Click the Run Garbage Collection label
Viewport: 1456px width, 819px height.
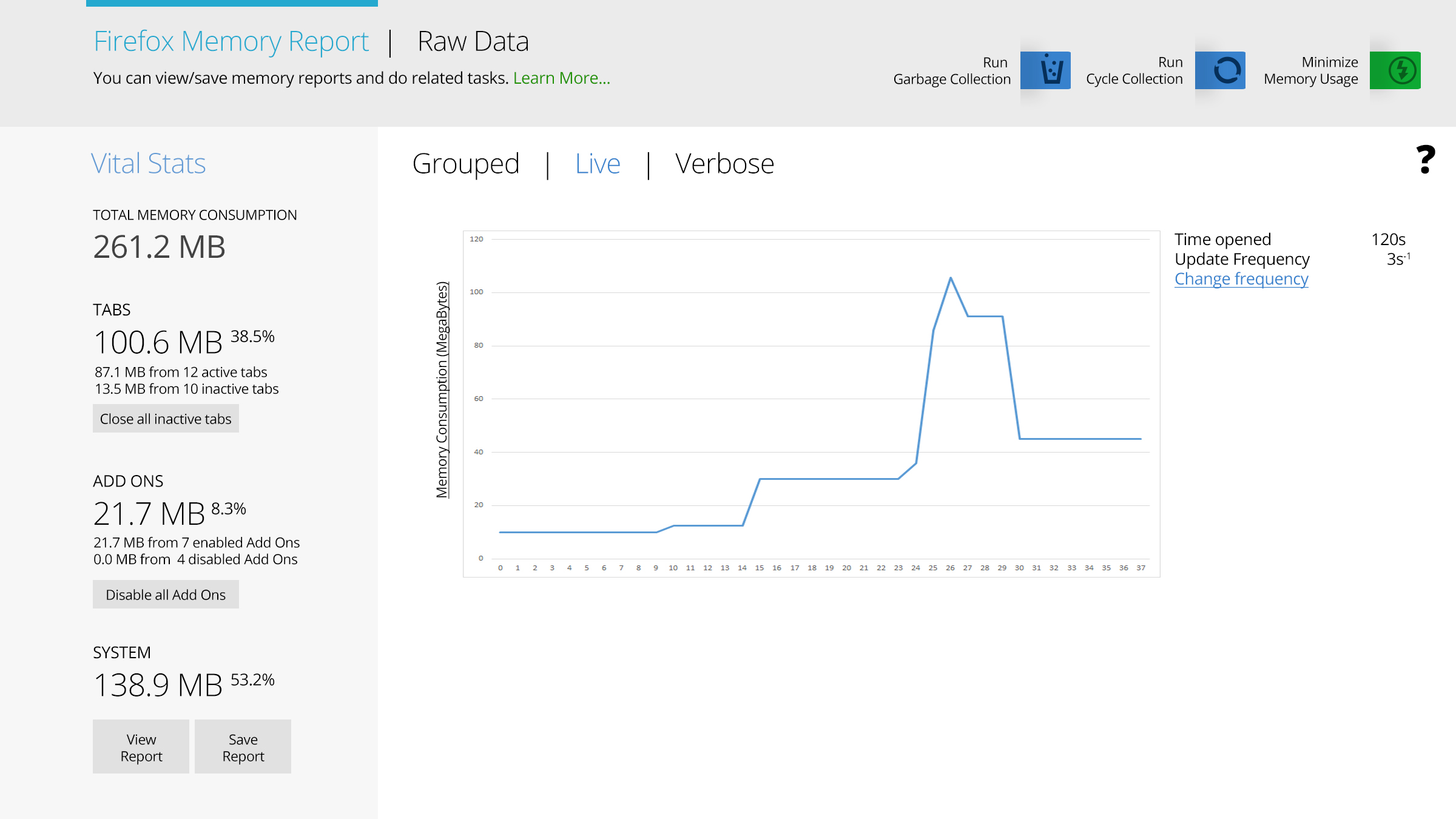pyautogui.click(x=952, y=71)
